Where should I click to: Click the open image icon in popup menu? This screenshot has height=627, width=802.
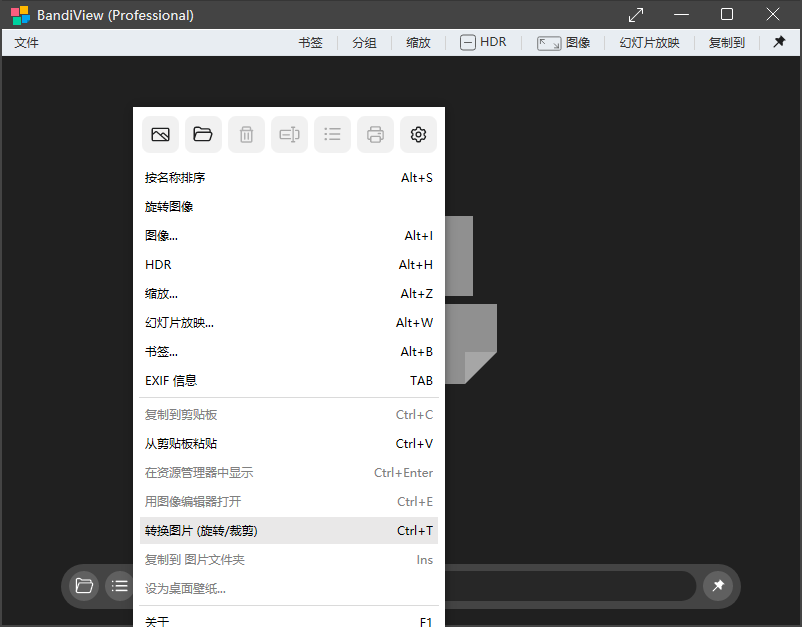click(x=161, y=135)
